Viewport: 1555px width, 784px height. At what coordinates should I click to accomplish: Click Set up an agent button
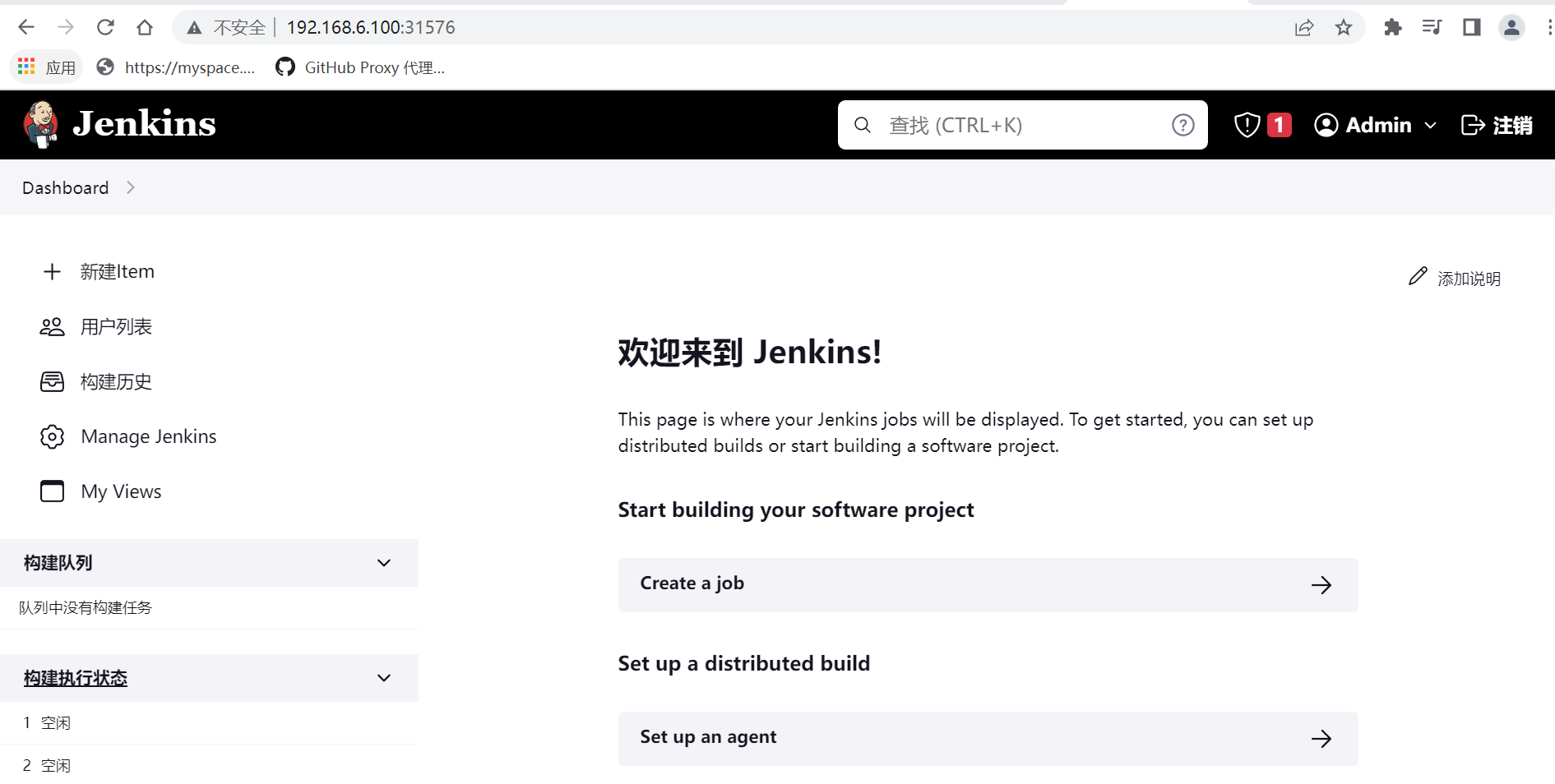(988, 738)
